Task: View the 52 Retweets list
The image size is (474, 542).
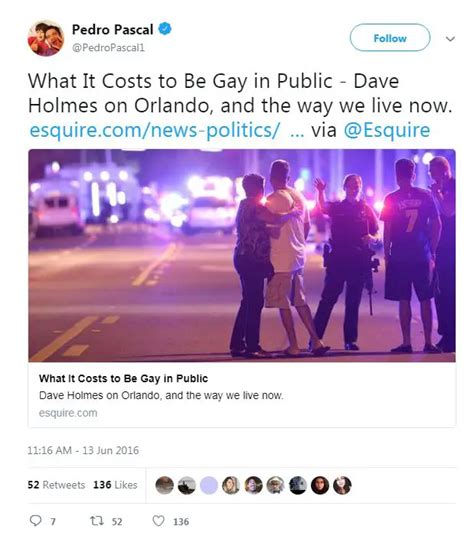Action: pyautogui.click(x=56, y=485)
